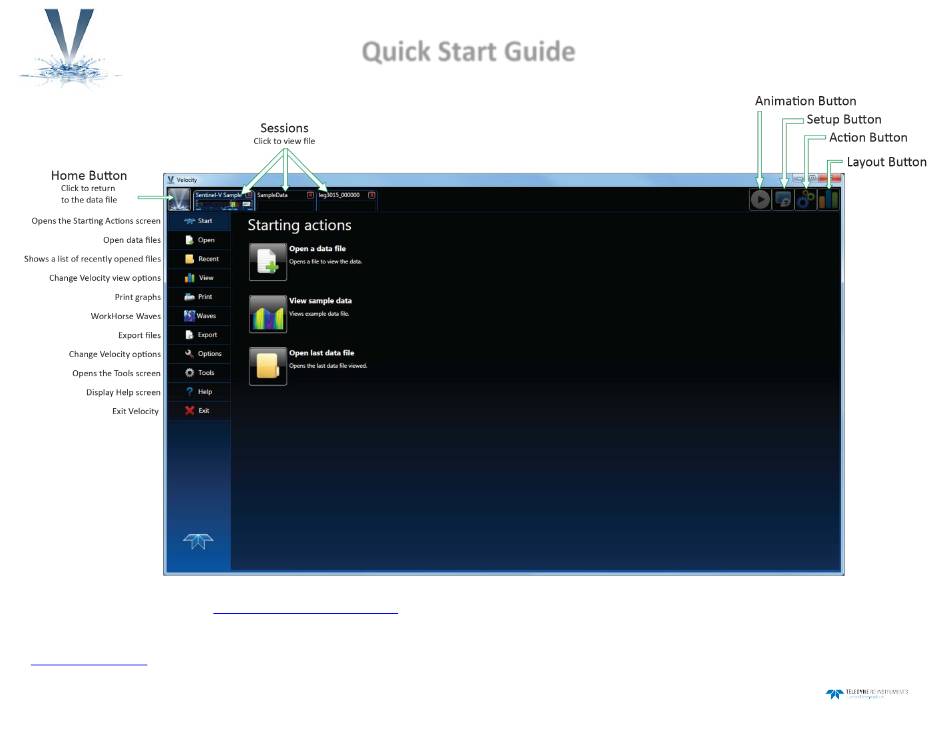Image resolution: width=950 pixels, height=731 pixels.
Task: Choose Open in the sidebar menu
Action: pos(199,240)
